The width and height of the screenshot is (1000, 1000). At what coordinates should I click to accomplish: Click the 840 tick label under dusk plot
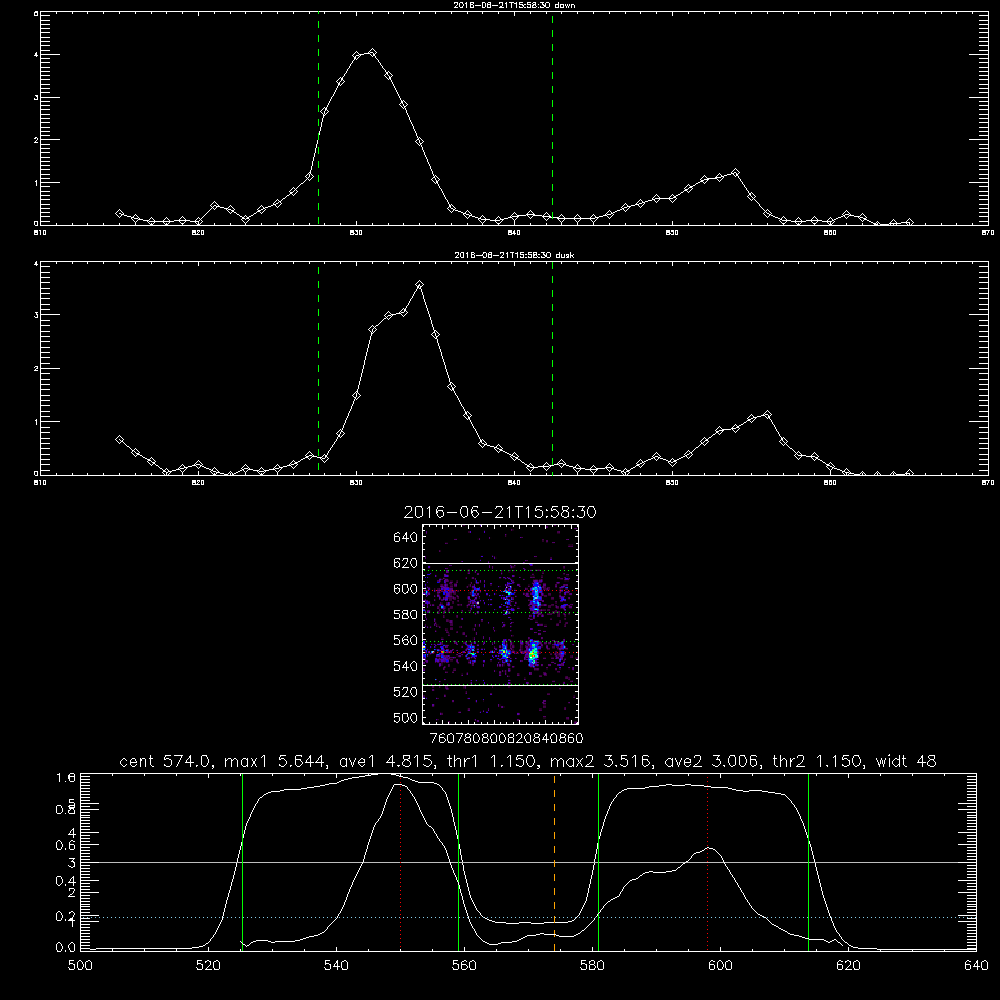tap(514, 483)
